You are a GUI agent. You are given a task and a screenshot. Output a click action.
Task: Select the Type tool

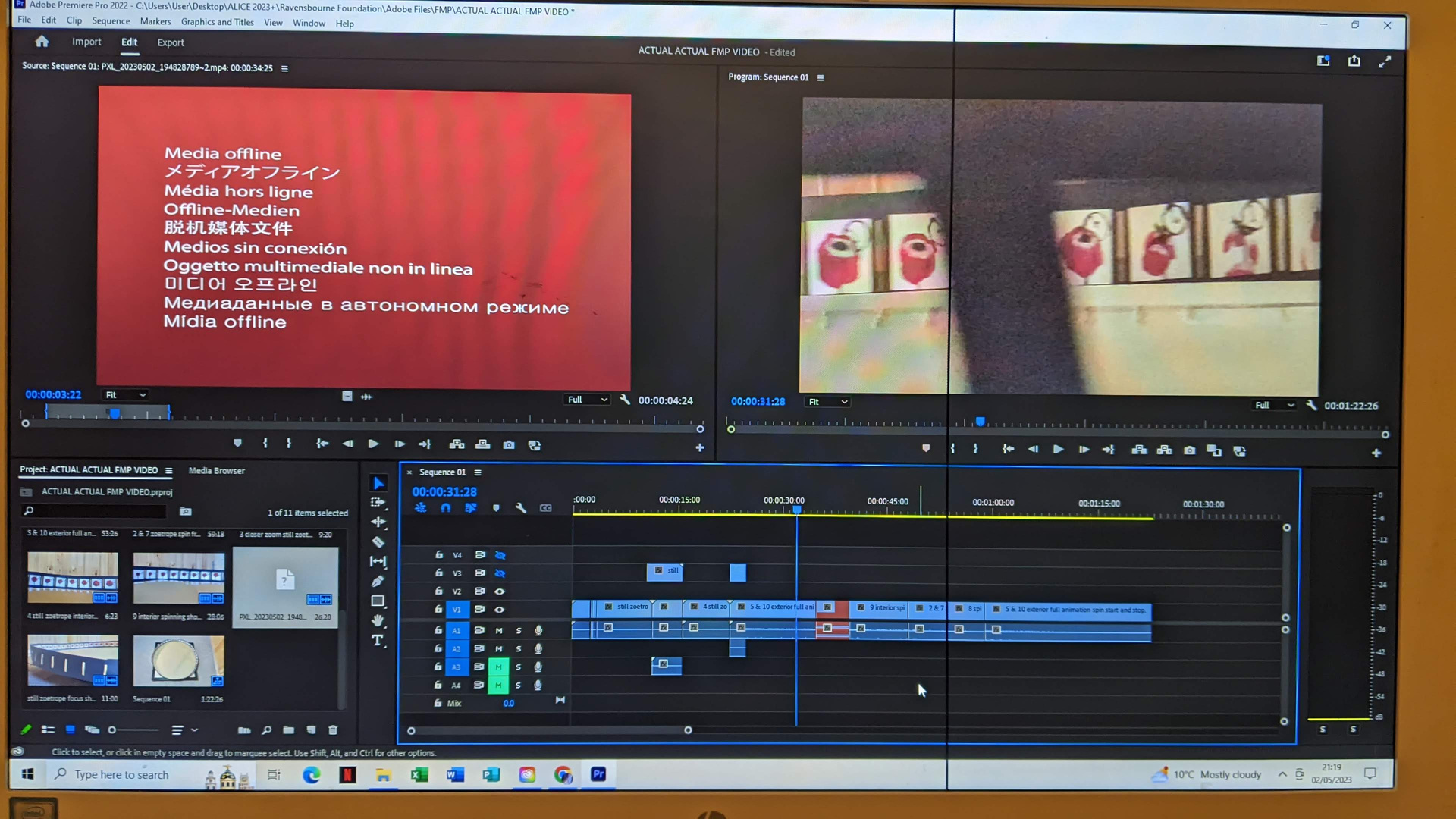(378, 640)
